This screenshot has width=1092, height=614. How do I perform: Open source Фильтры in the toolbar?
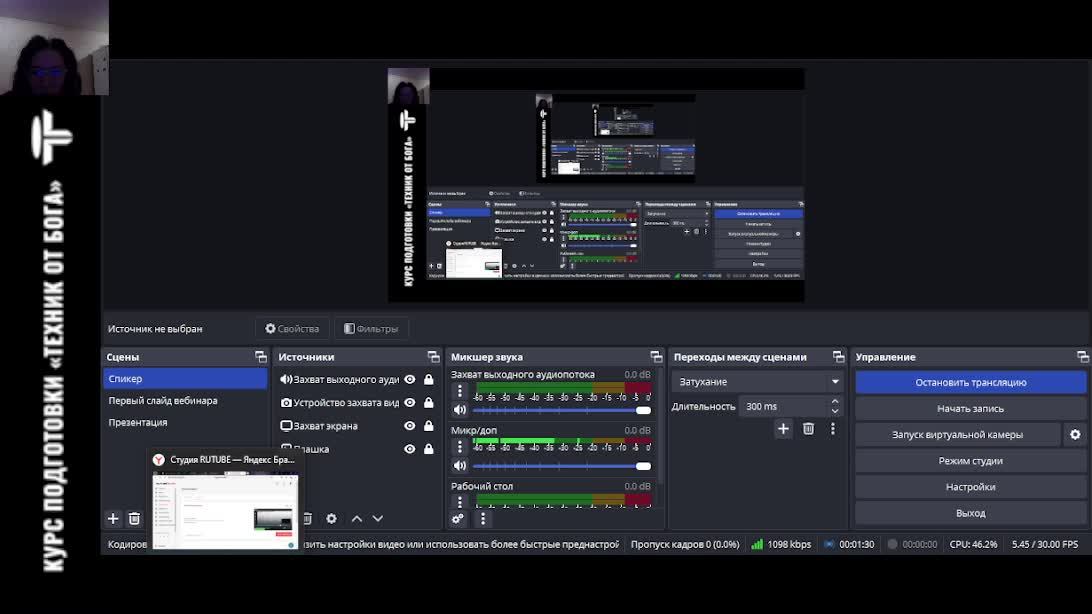[x=371, y=329]
